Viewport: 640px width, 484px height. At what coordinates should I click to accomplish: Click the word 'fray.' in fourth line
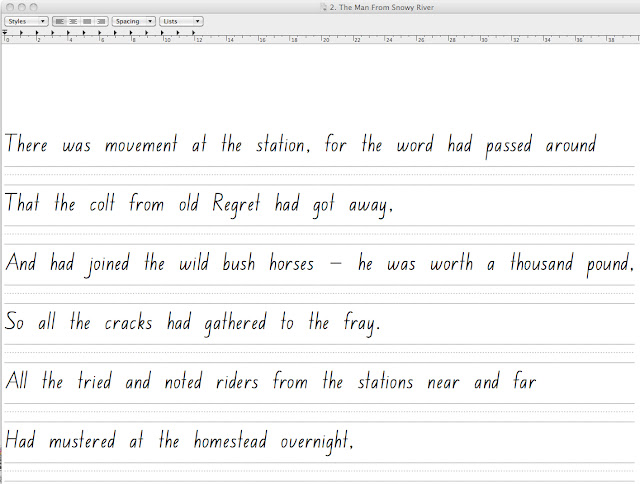click(362, 324)
